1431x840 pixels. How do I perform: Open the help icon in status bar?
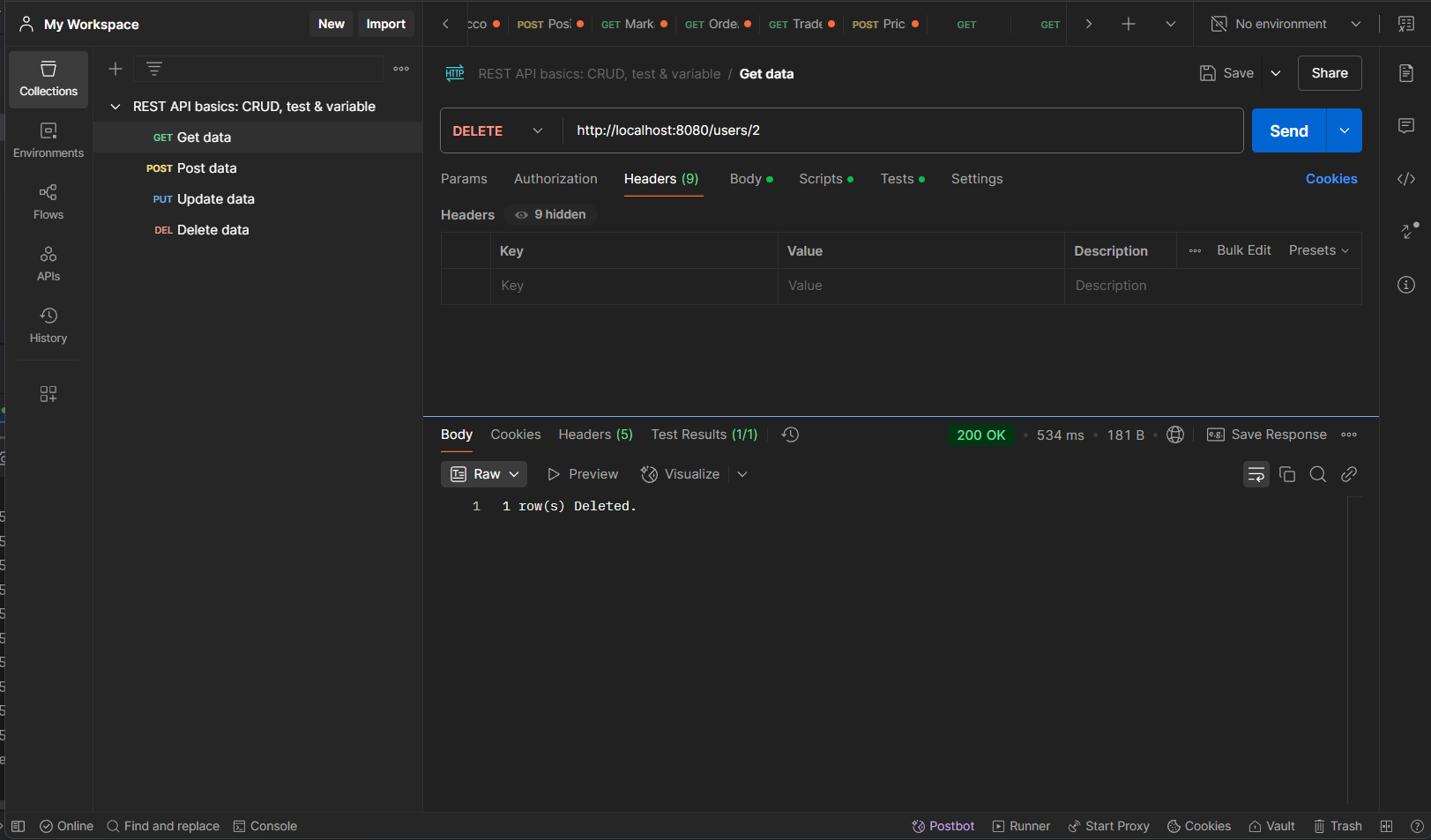tap(1417, 826)
